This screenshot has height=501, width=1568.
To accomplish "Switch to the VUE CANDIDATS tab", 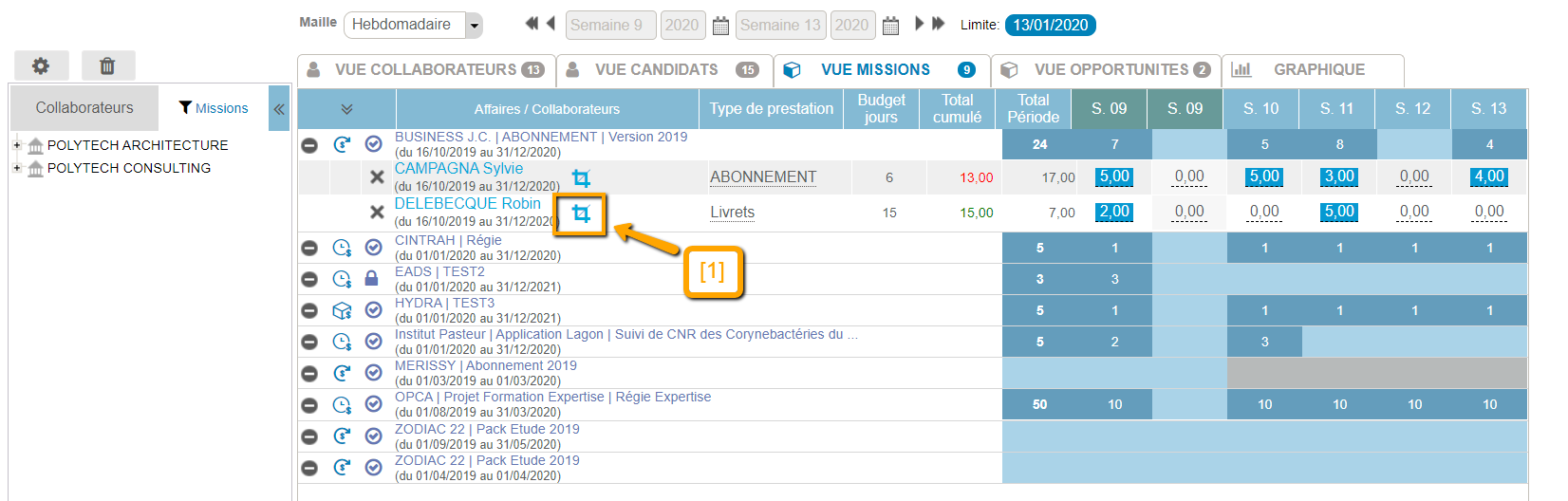I will point(656,70).
